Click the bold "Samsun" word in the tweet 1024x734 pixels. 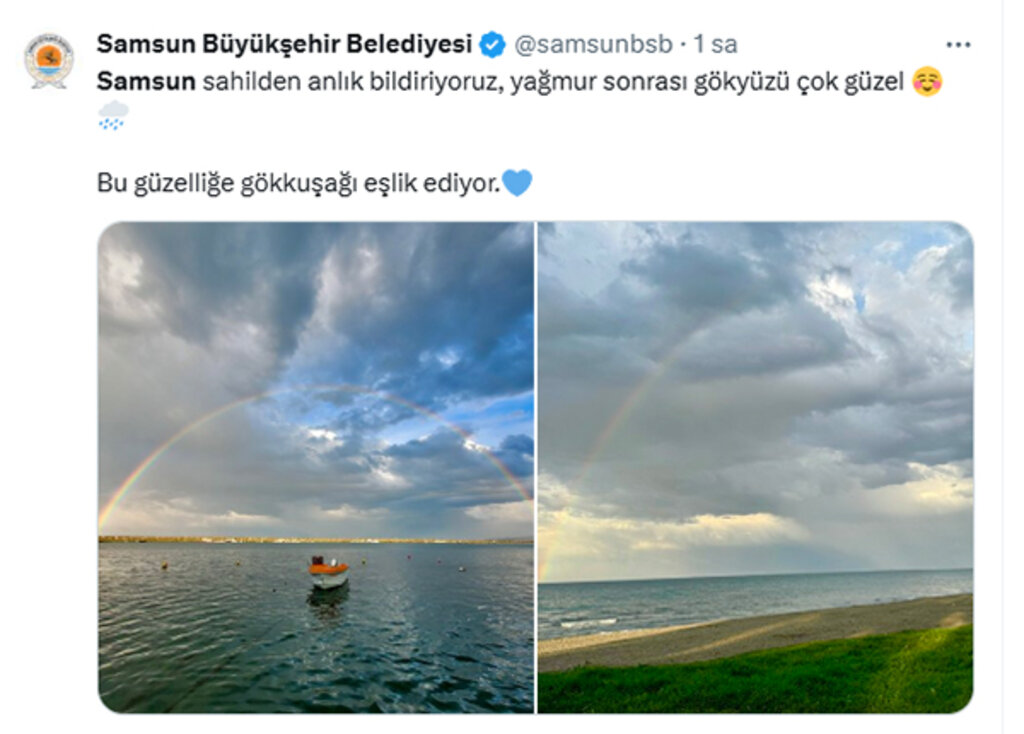pyautogui.click(x=146, y=82)
